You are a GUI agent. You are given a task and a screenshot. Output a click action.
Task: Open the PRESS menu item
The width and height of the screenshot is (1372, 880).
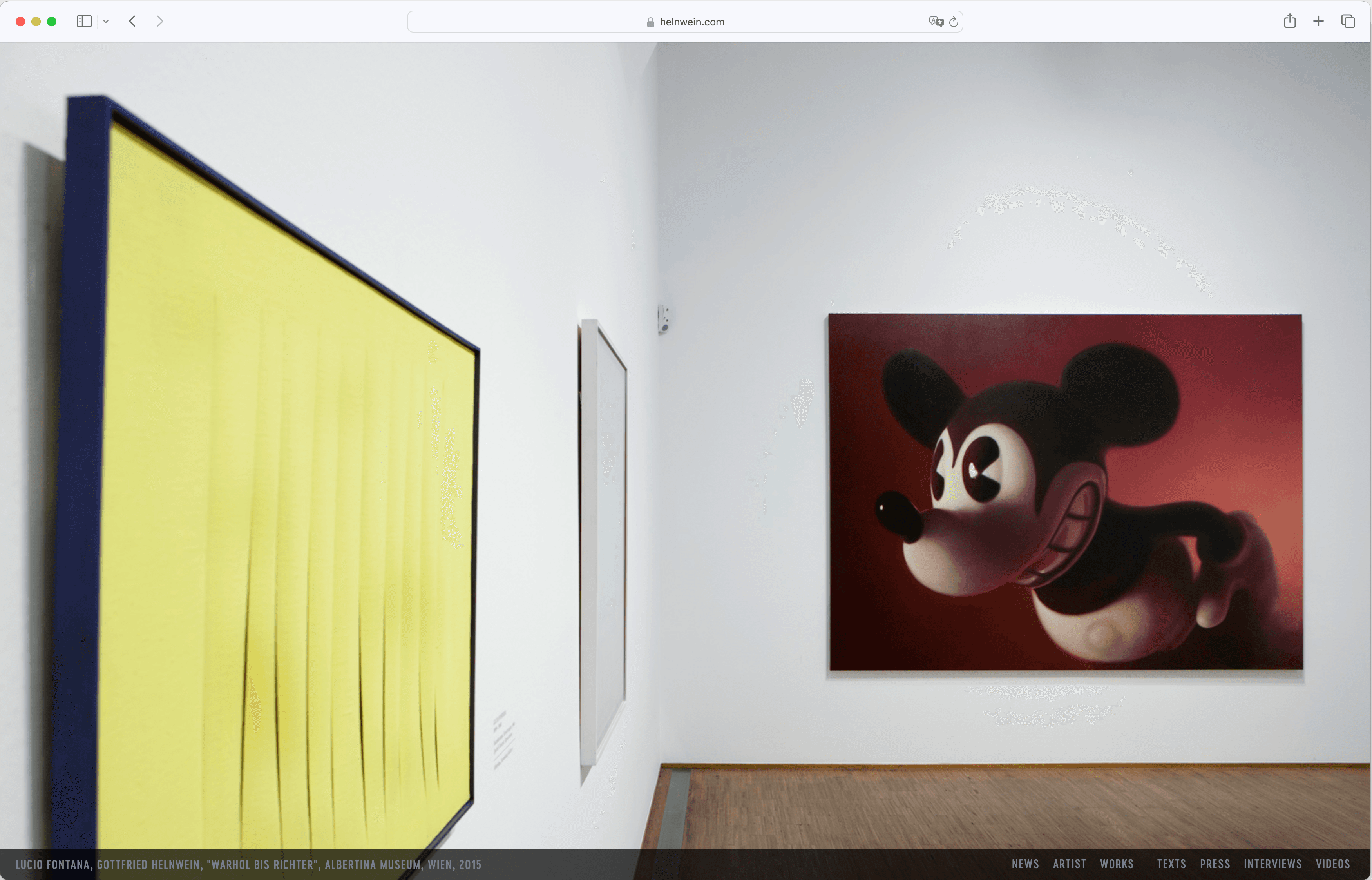tap(1215, 864)
